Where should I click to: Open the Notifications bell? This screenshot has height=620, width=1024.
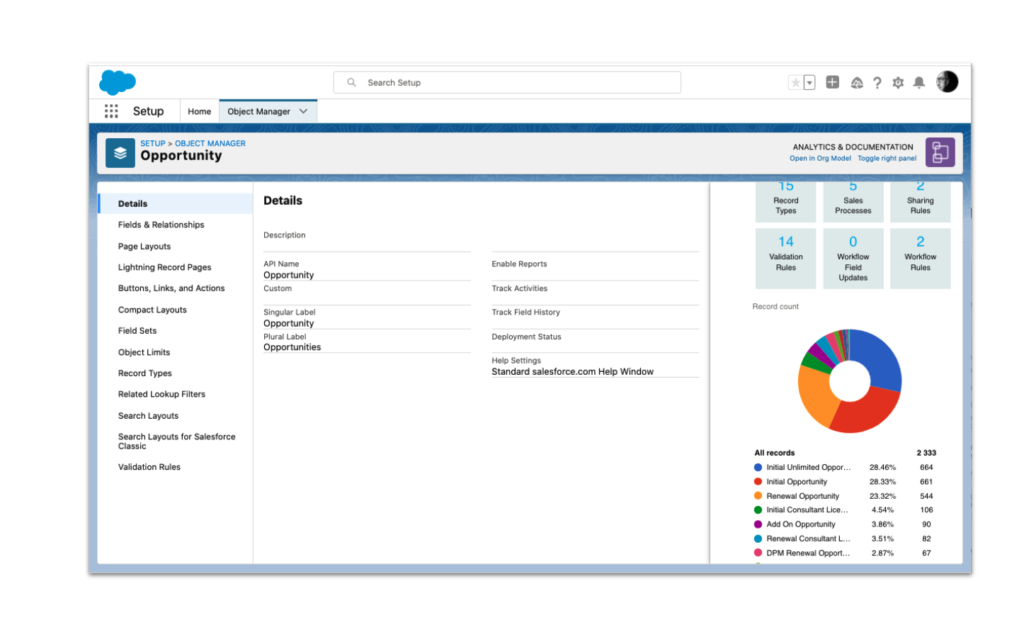919,83
